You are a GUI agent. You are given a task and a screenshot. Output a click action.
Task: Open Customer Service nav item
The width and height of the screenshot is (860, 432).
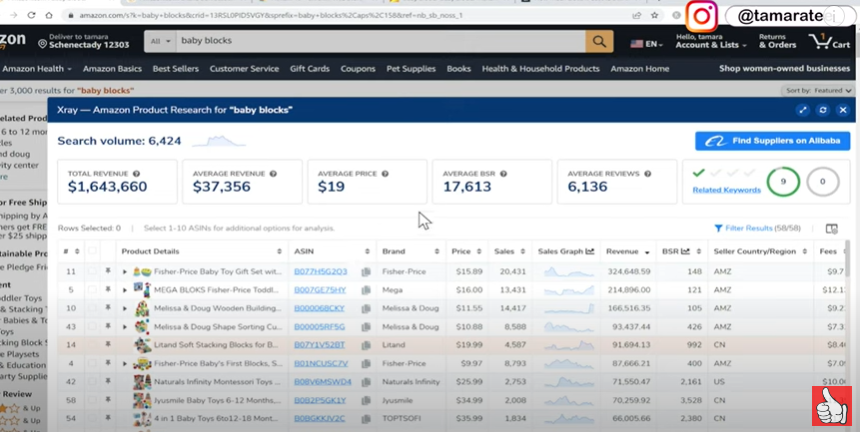coord(244,69)
